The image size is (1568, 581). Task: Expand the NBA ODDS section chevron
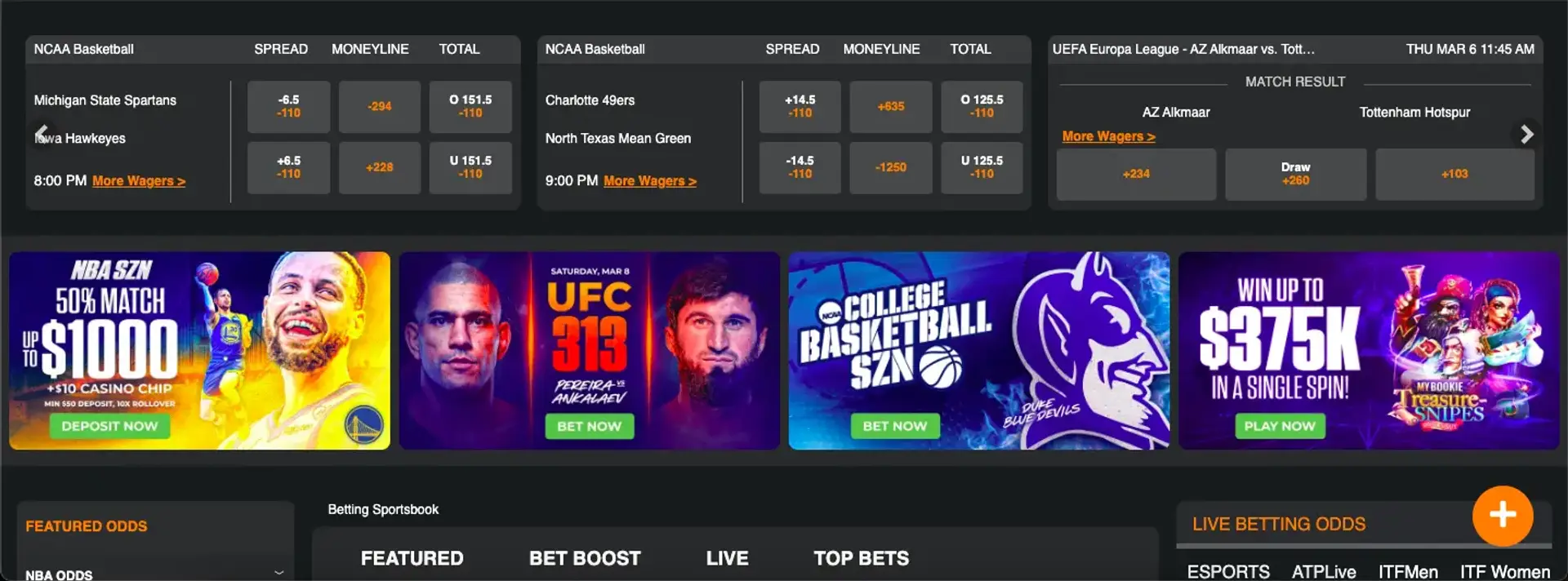pos(279,573)
